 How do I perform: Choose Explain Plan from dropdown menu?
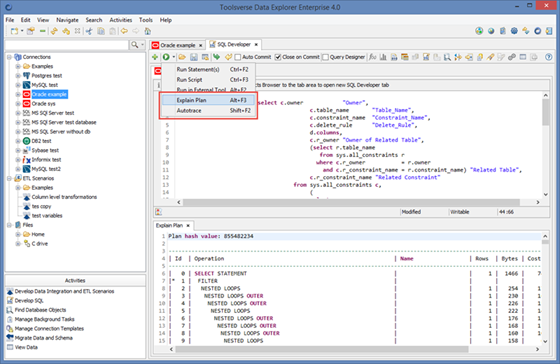208,100
